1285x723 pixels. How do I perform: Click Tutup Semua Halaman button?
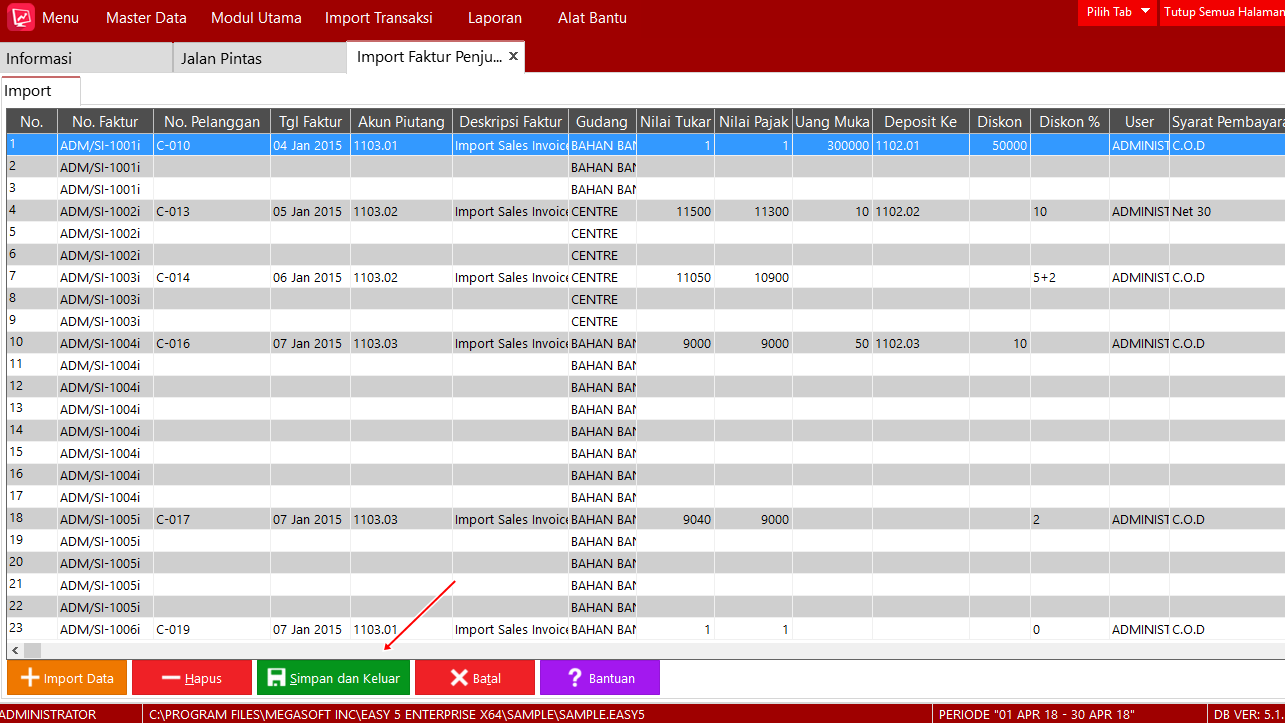pos(1223,12)
